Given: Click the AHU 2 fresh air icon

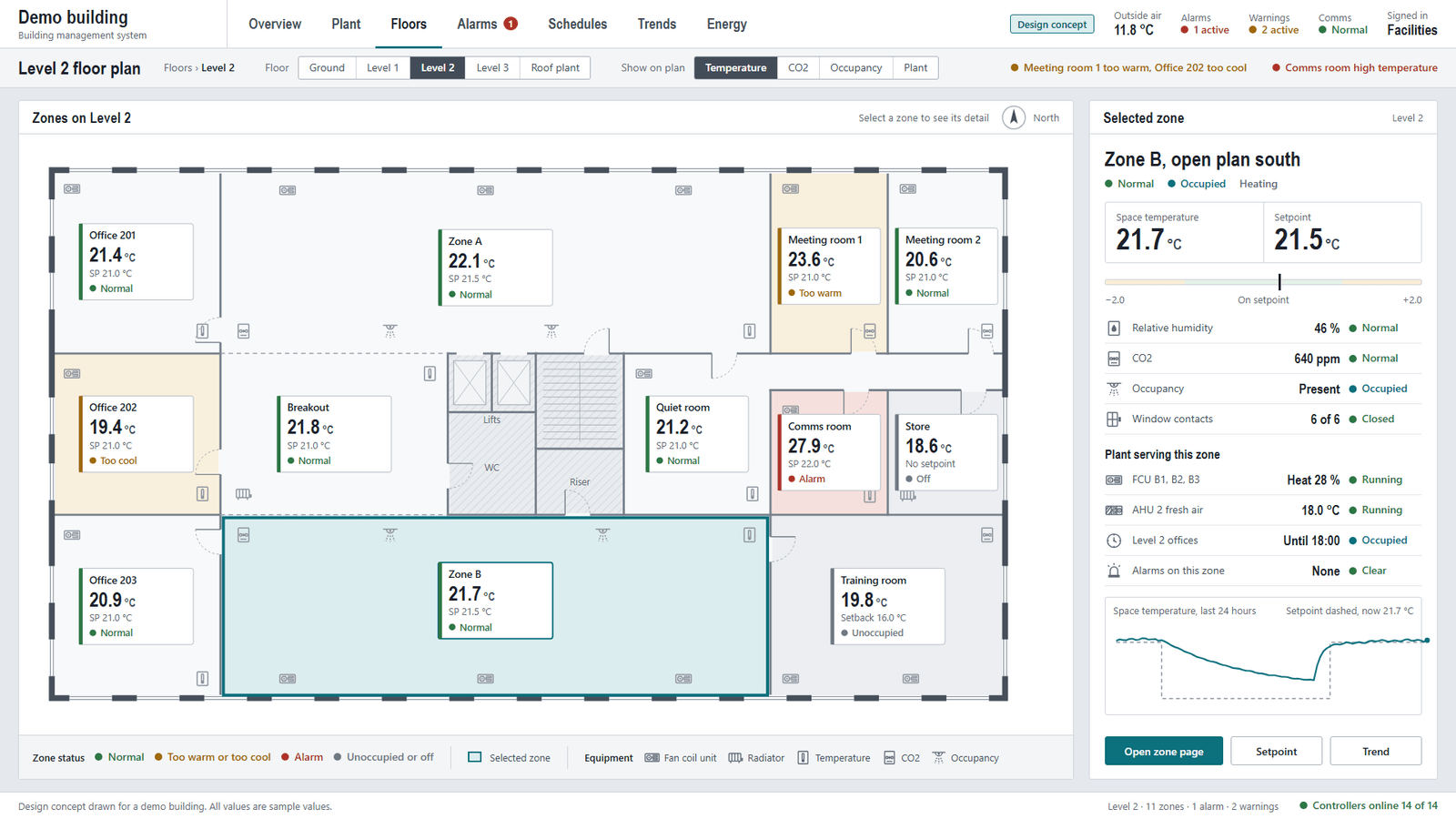Looking at the screenshot, I should (1114, 511).
